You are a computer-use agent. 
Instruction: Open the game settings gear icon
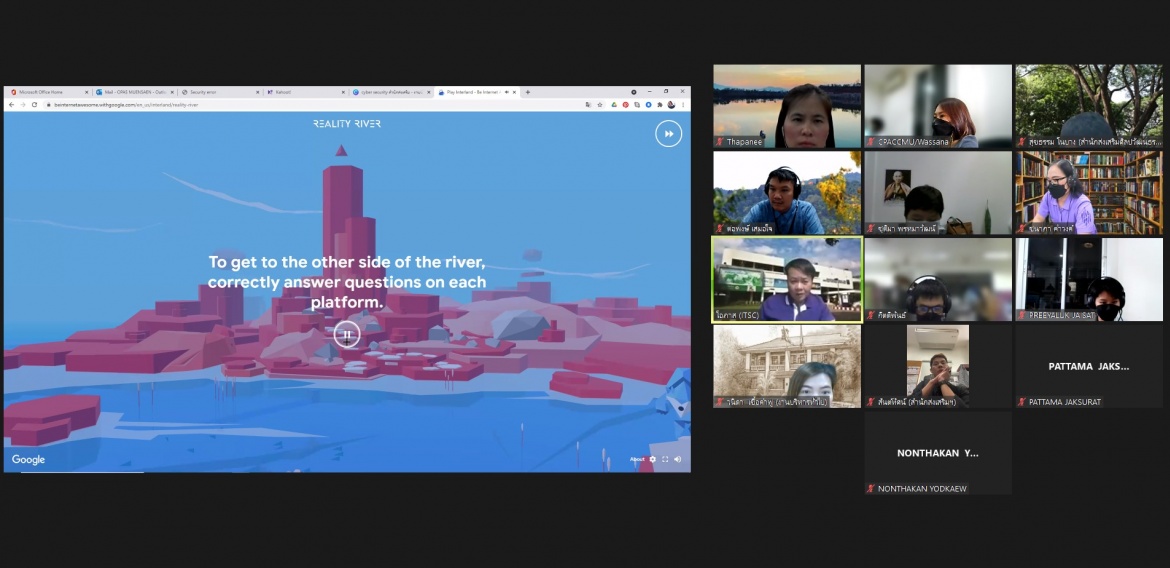click(x=652, y=459)
